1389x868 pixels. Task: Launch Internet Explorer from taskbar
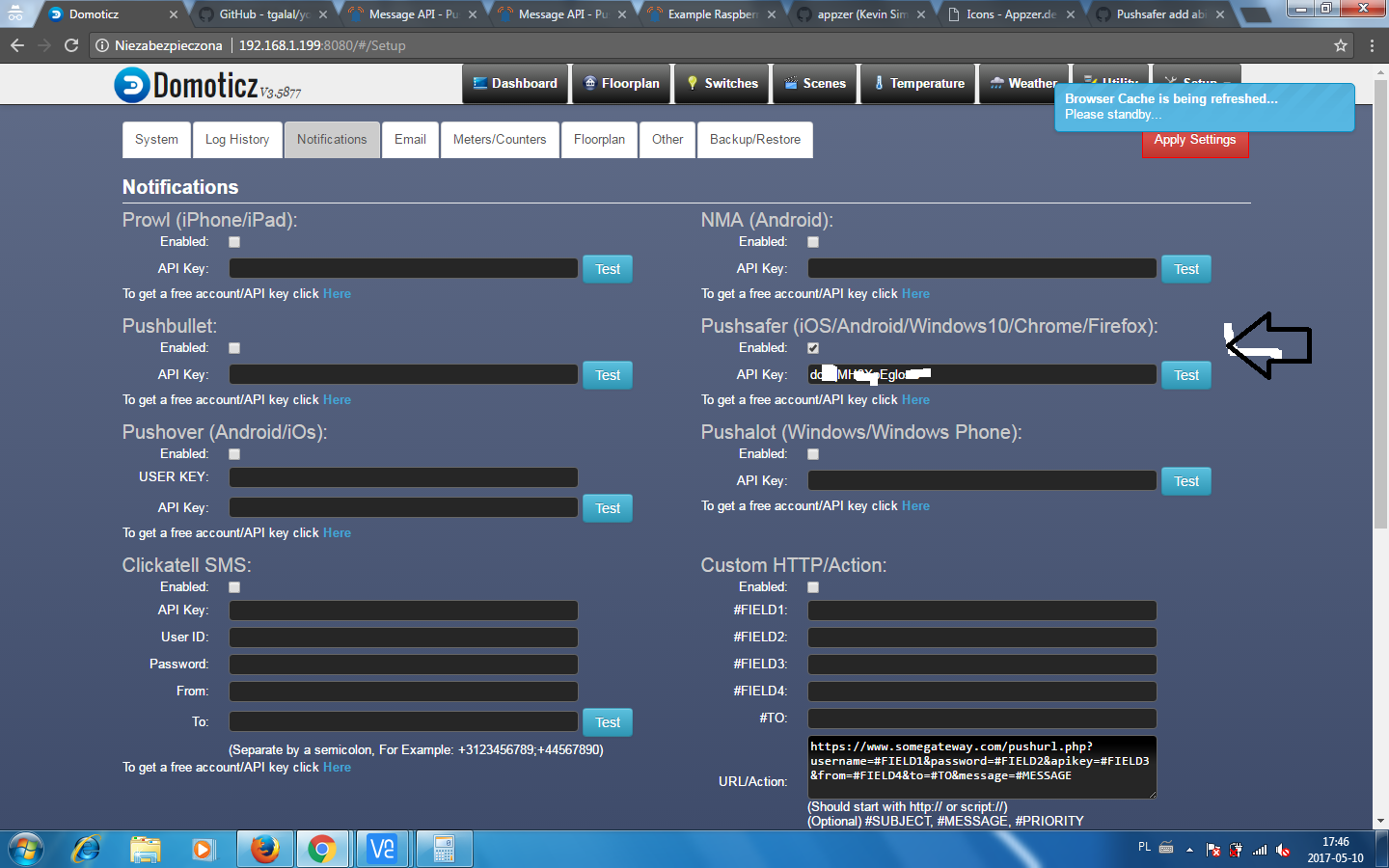coord(87,850)
